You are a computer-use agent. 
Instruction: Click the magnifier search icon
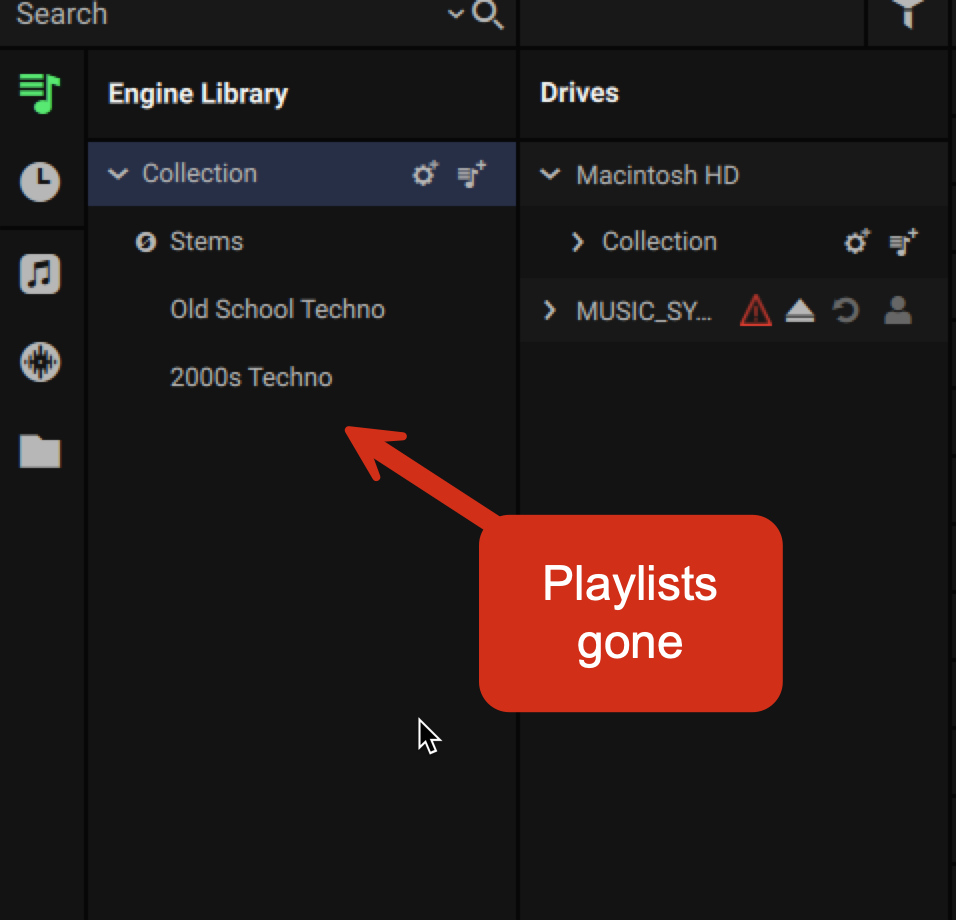coord(487,15)
